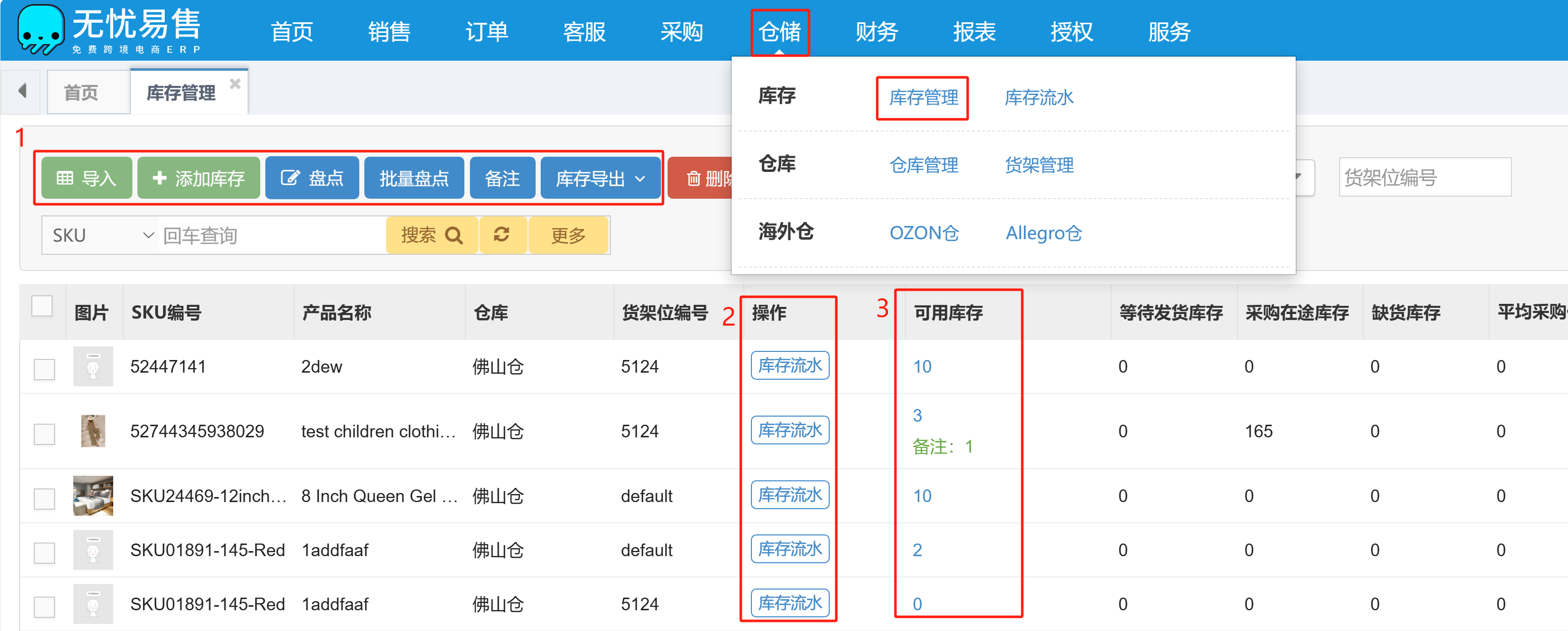The height and width of the screenshot is (631, 1568).
Task: Click the 搜索 magnifier search button
Action: click(x=432, y=235)
